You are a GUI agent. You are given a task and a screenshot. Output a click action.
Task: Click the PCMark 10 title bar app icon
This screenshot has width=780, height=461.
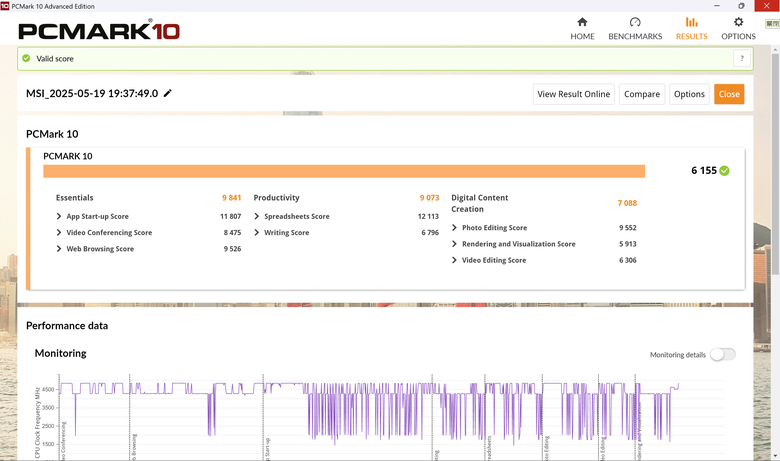[5, 6]
